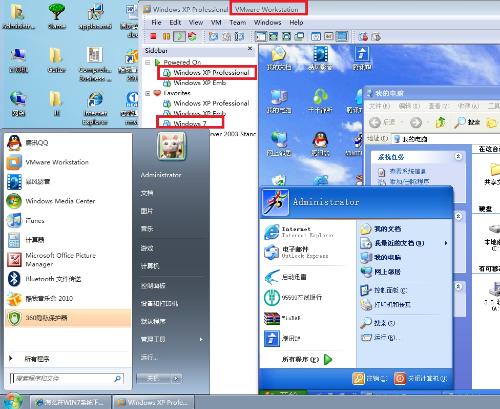Collapse the Favorites tree node
This screenshot has height=409, width=500.
tap(148, 93)
